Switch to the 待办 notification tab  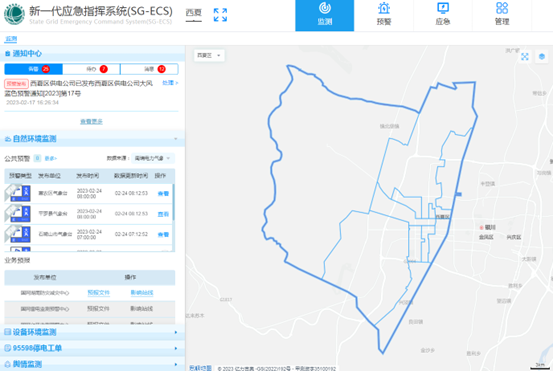[91, 69]
